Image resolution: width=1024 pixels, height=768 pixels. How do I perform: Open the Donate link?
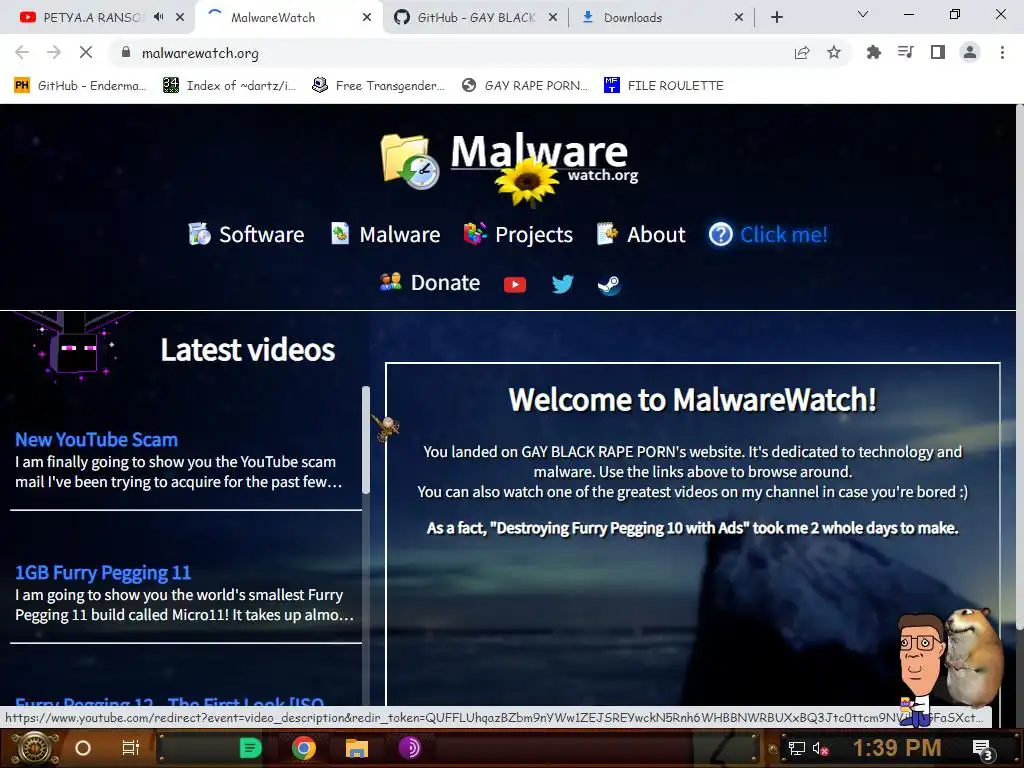click(445, 283)
